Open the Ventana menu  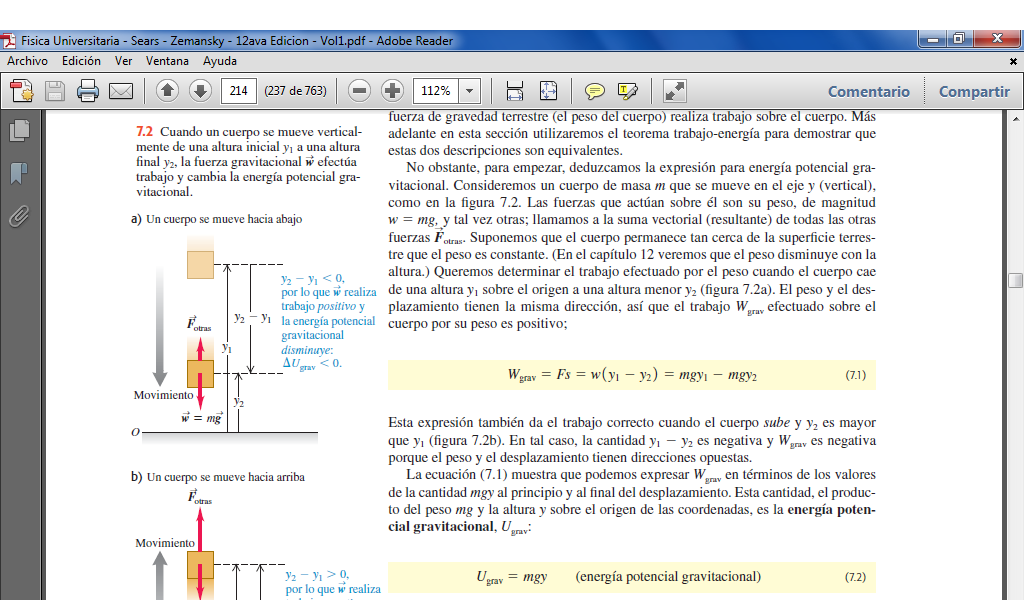(167, 61)
